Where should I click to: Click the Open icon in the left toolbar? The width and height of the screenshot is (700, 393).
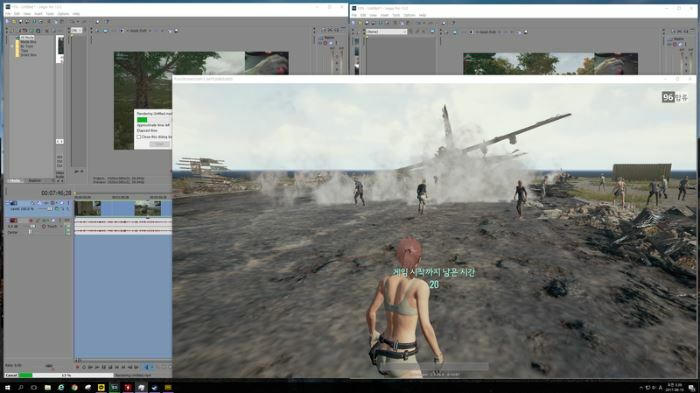tap(14, 21)
